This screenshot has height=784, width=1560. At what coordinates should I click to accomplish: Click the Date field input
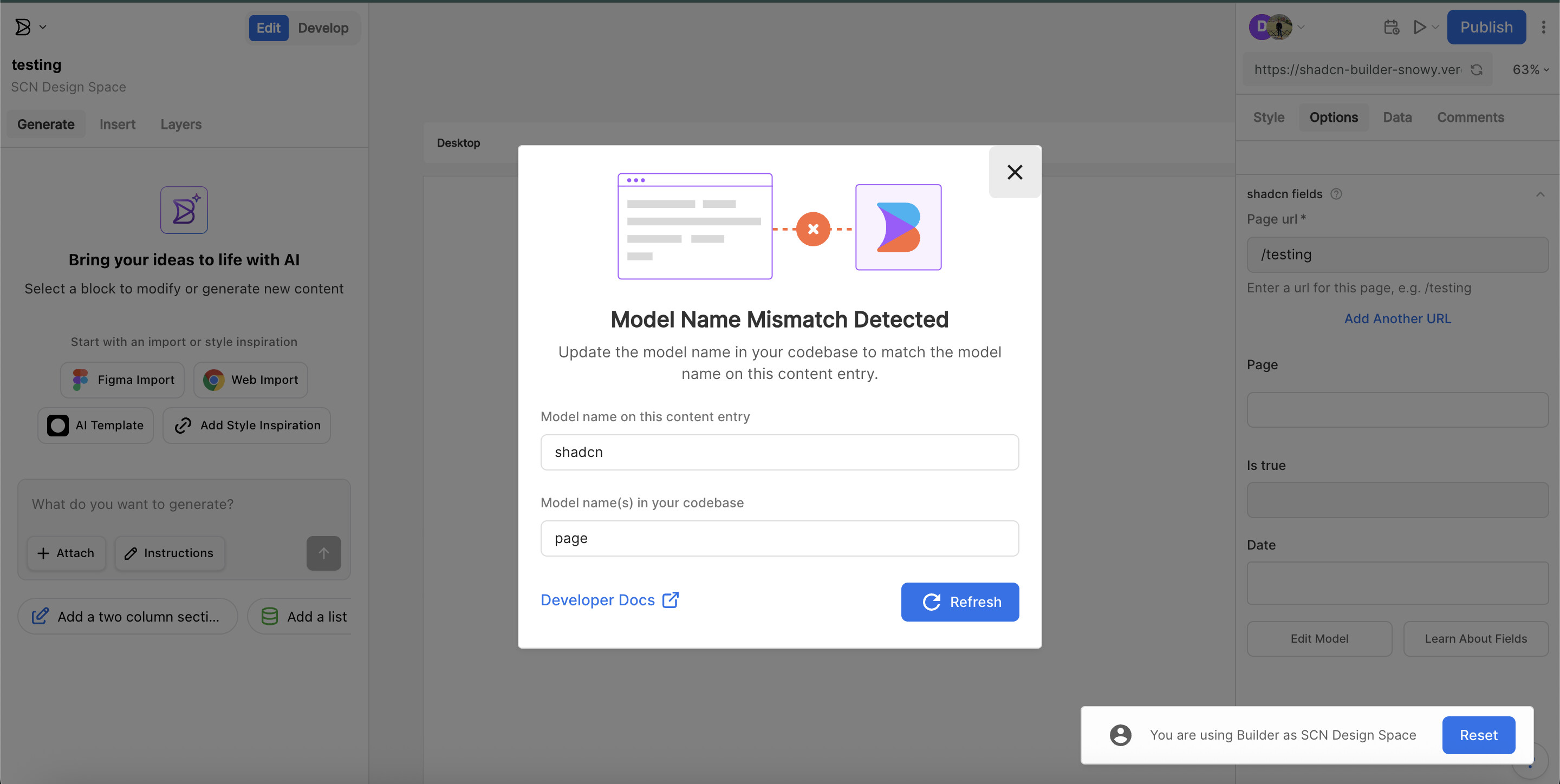(1397, 583)
